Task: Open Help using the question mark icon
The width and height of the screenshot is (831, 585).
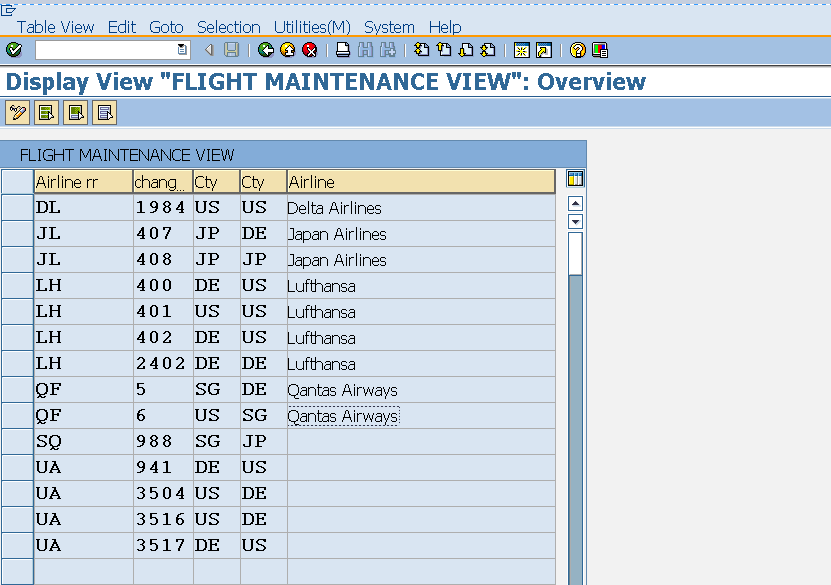Action: 576,50
